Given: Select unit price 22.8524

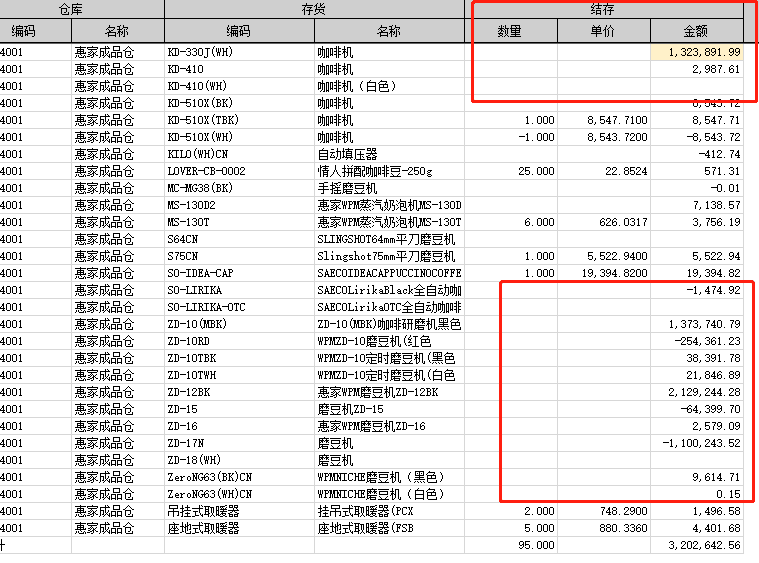Looking at the screenshot, I should pos(604,171).
